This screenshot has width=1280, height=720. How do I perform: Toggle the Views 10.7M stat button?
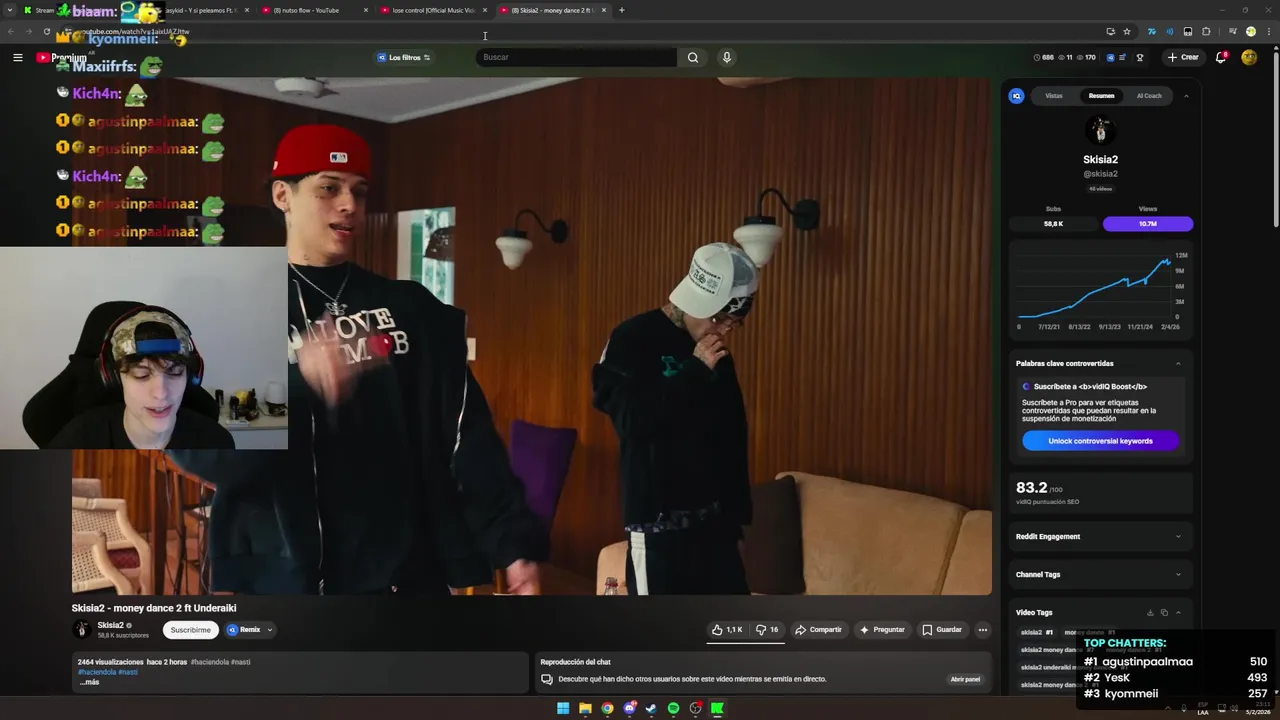[x=1148, y=224]
